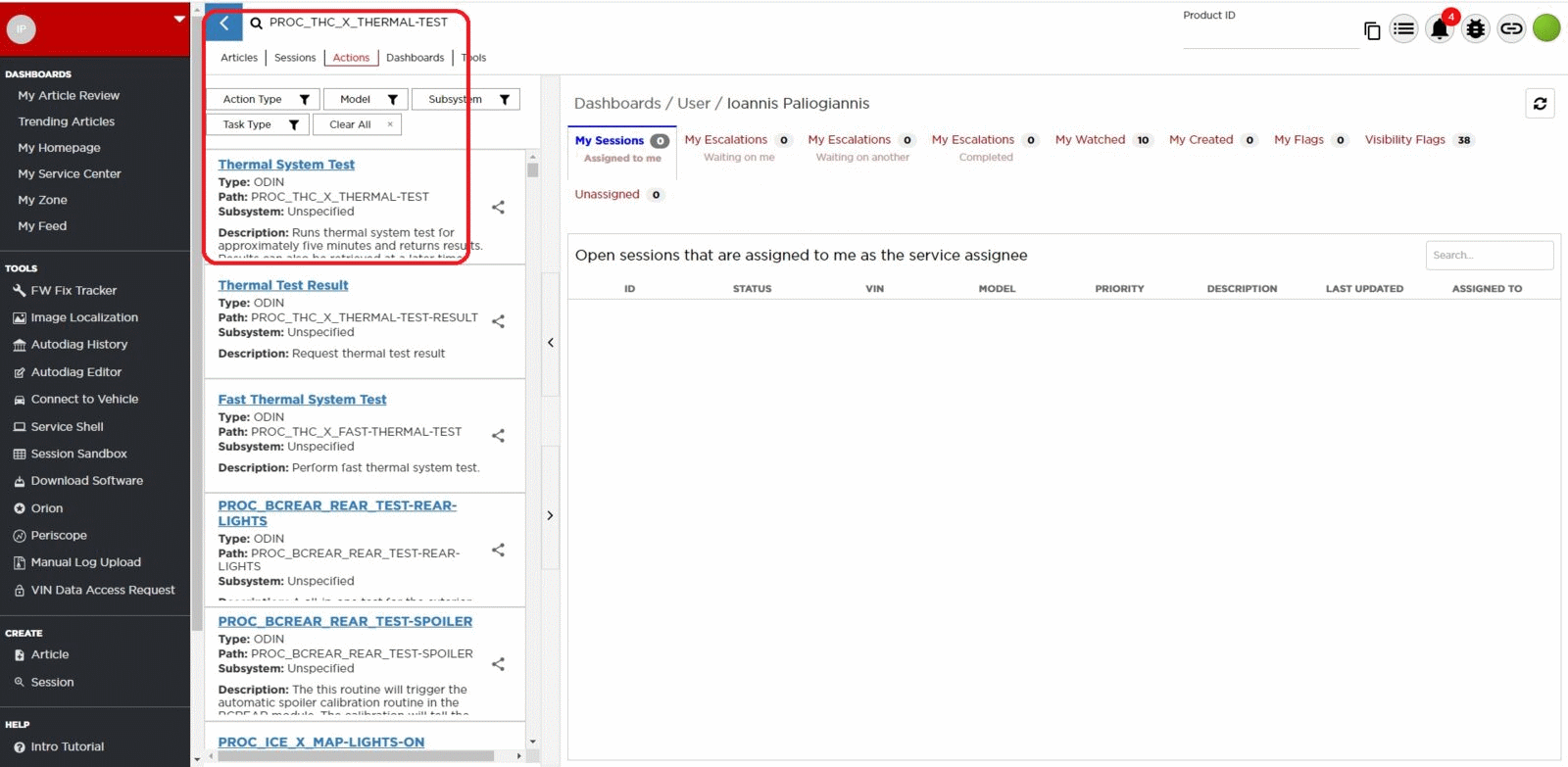The image size is (1568, 767).
Task: Open the Thermal System Test link
Action: [x=286, y=165]
